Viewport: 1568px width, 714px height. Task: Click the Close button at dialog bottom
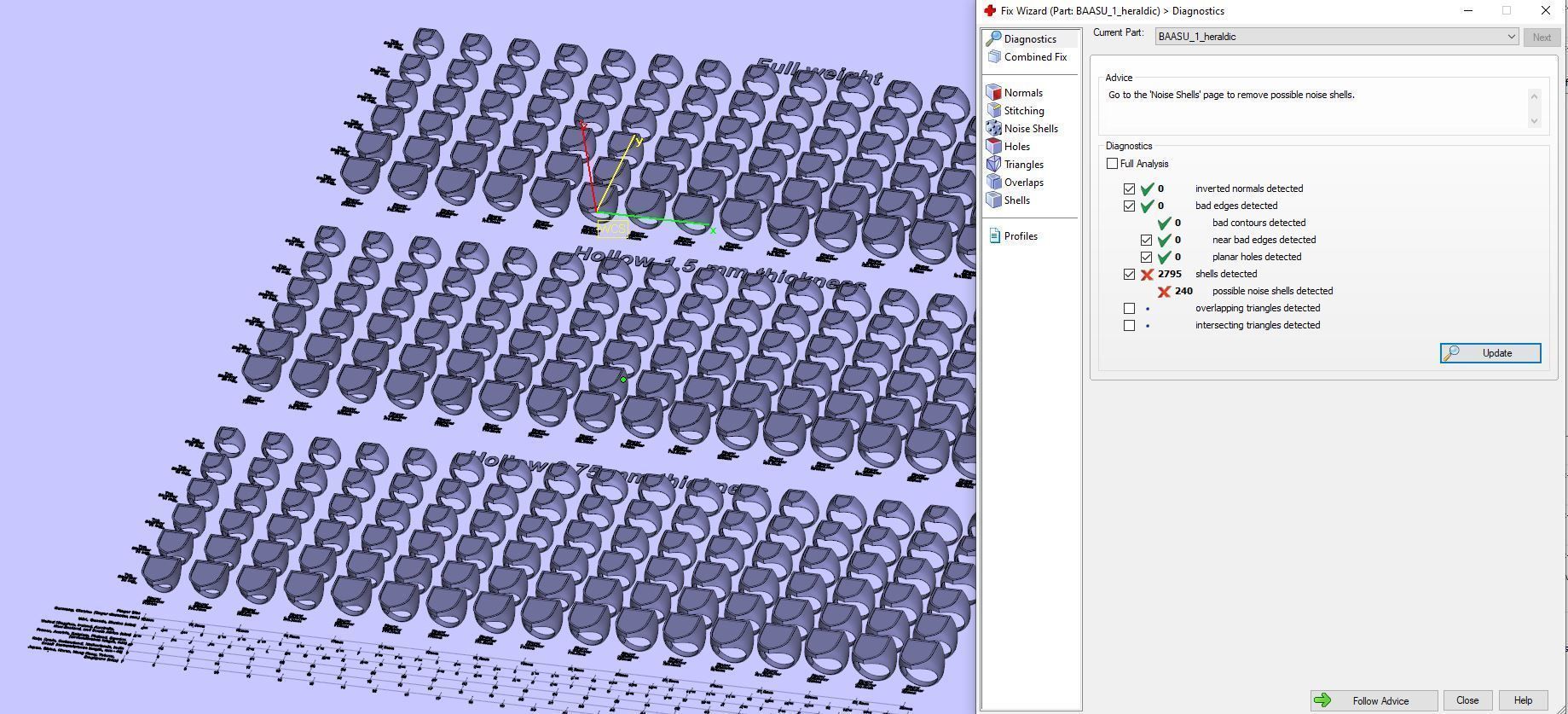(1467, 700)
